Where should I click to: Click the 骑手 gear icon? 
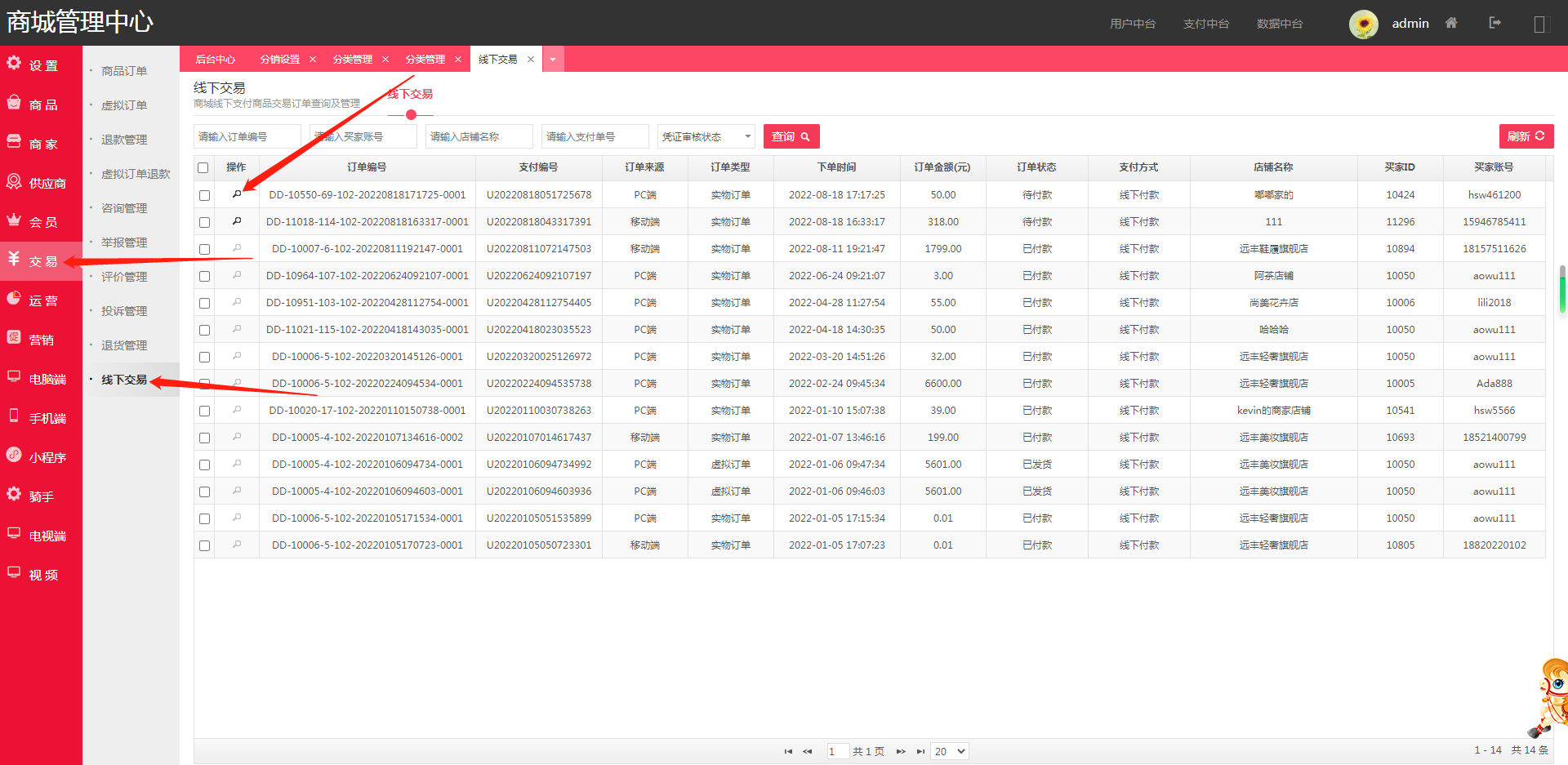[x=14, y=494]
